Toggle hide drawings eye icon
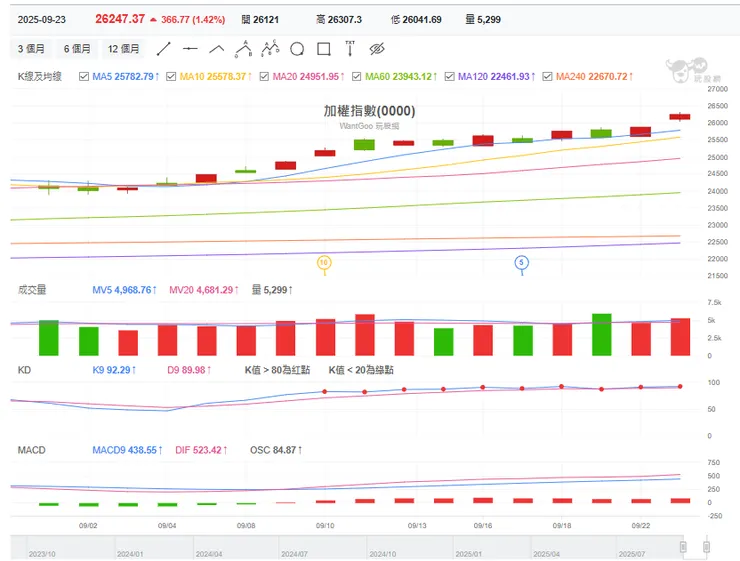Viewport: 740px width, 561px height. point(377,49)
